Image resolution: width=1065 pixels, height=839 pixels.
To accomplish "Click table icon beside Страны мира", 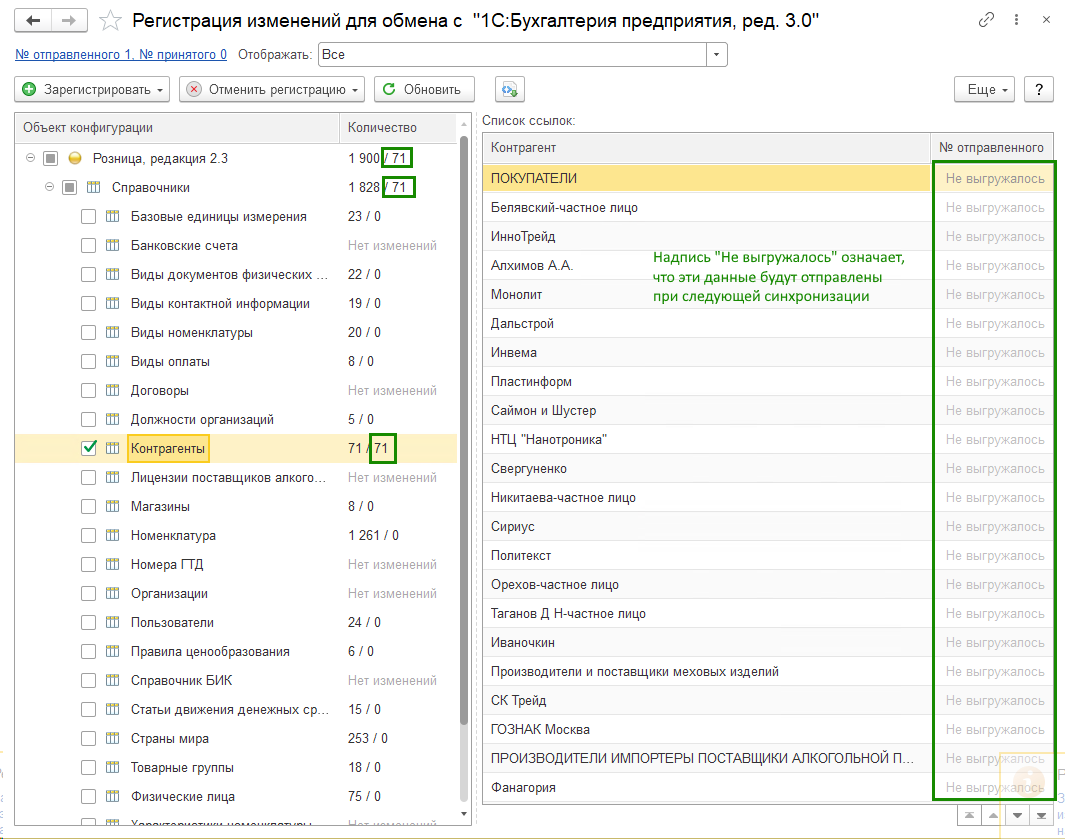I will click(x=113, y=738).
